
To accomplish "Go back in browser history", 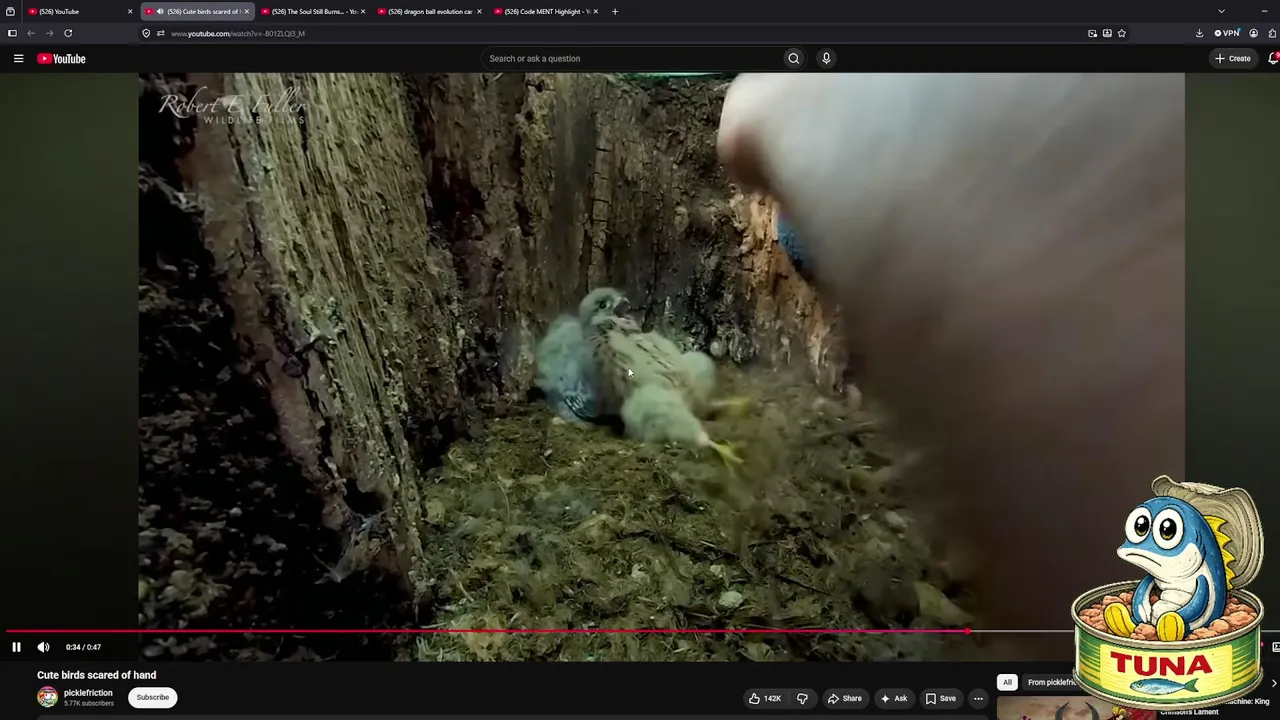I will pyautogui.click(x=31, y=33).
